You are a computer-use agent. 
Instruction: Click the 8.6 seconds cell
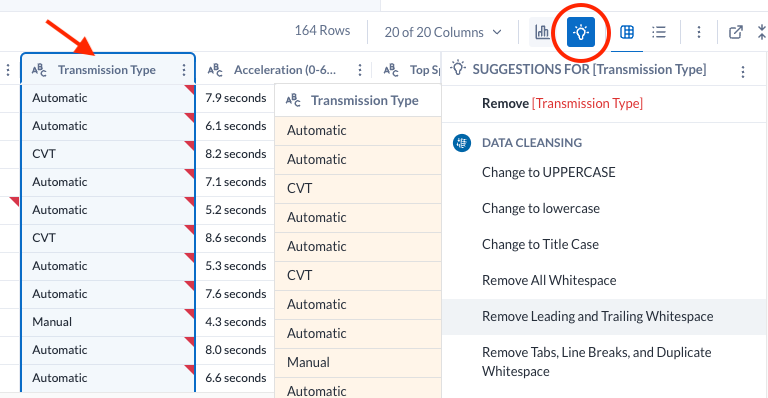[x=236, y=238]
